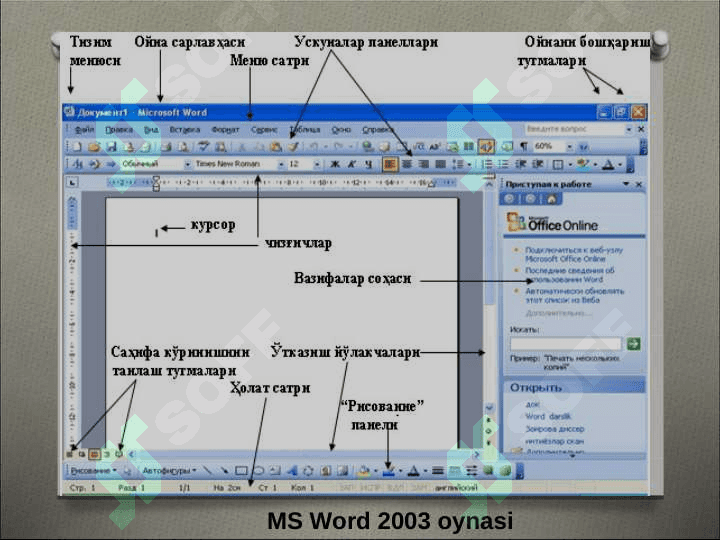Screen dimensions: 720x540
Task: Open recent file Word darslik
Action: pos(548,416)
